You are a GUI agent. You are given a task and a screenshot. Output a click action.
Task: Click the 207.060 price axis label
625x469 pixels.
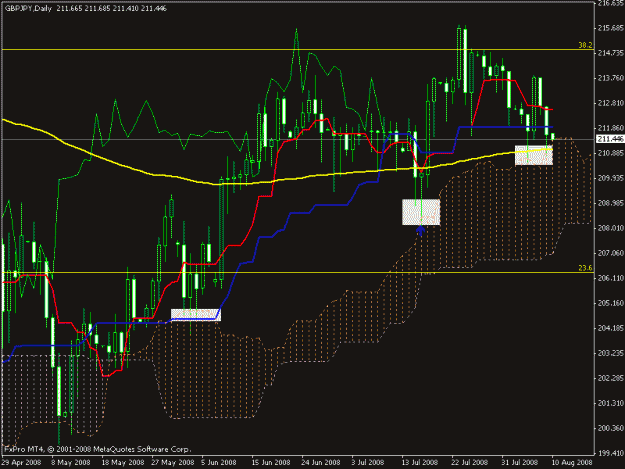point(611,253)
